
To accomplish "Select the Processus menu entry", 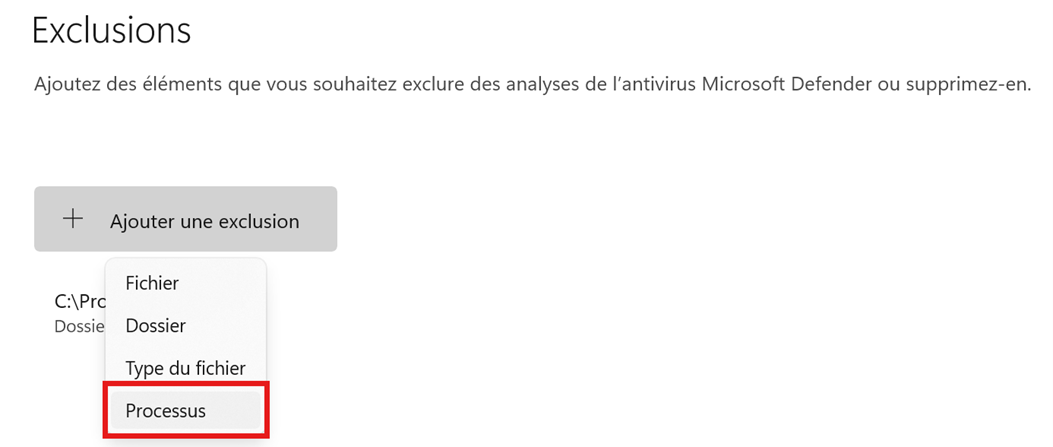I will click(x=165, y=411).
